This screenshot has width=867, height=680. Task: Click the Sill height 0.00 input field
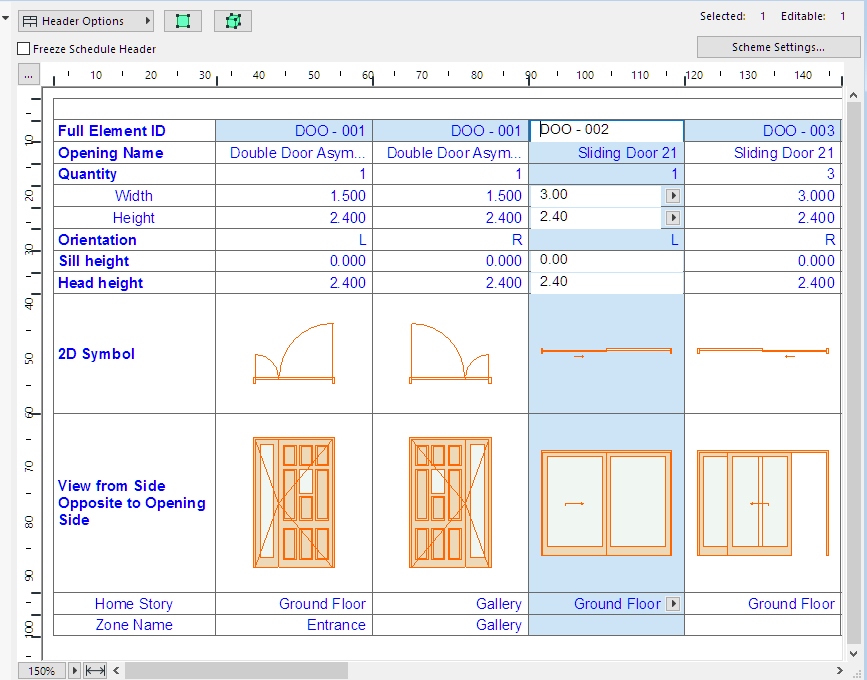[x=606, y=260]
